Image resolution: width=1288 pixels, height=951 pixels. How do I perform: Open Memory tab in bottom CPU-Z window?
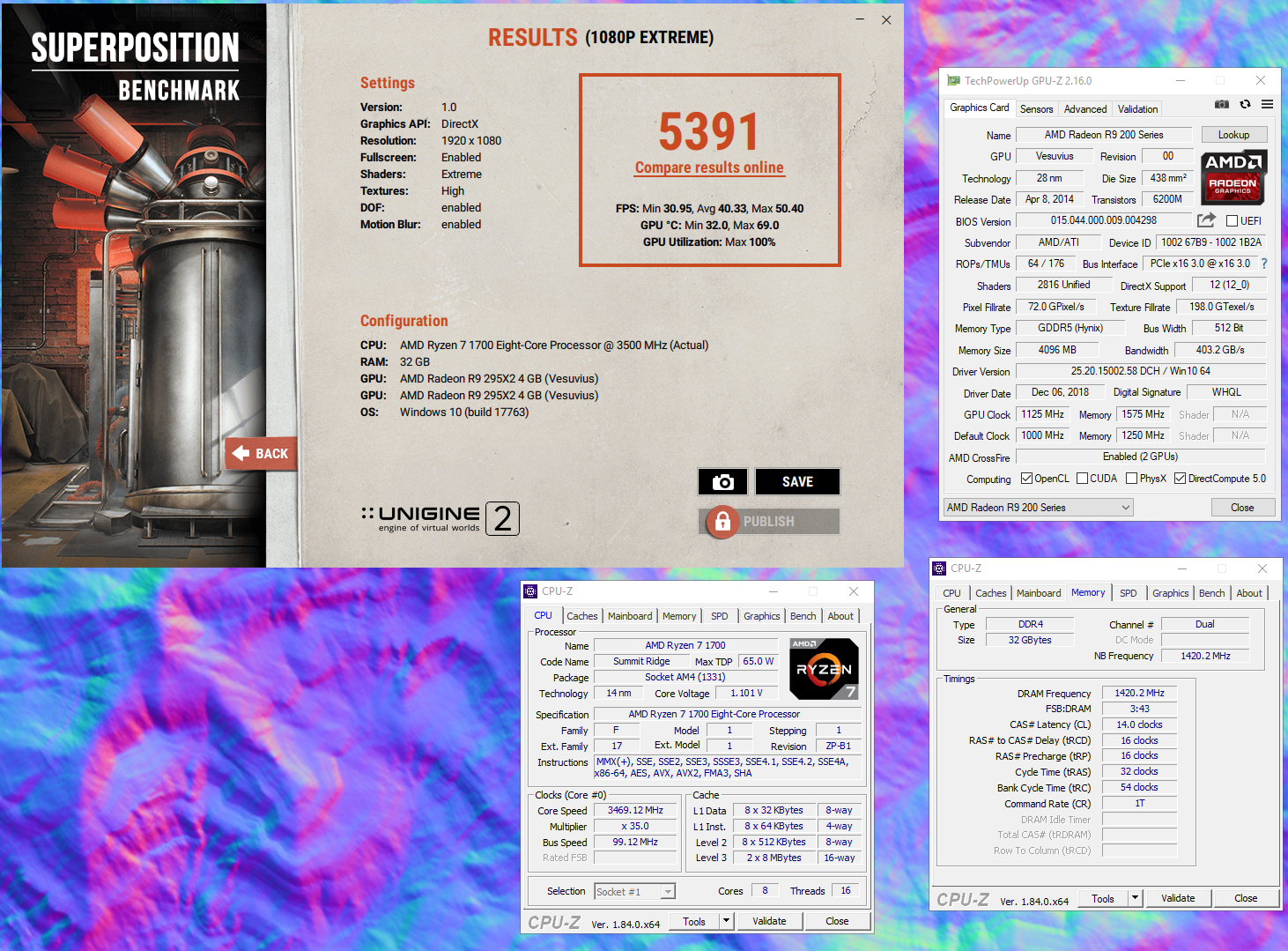(679, 616)
